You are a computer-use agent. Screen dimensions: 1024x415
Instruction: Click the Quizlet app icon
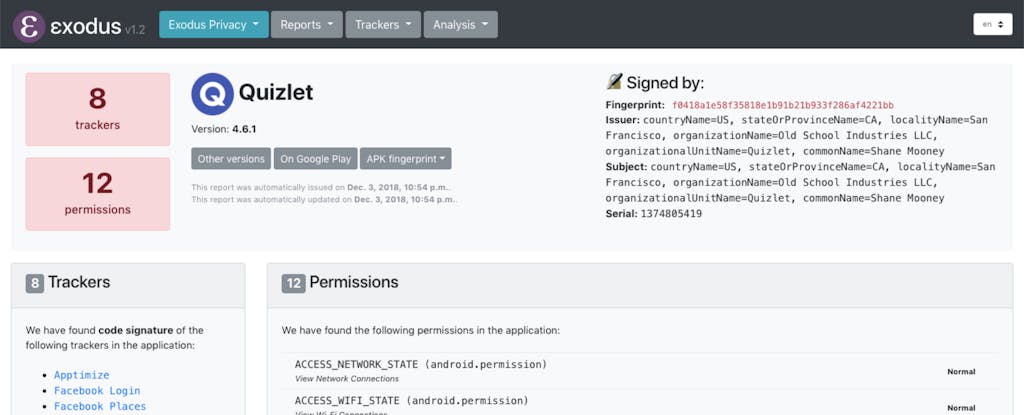click(x=212, y=93)
